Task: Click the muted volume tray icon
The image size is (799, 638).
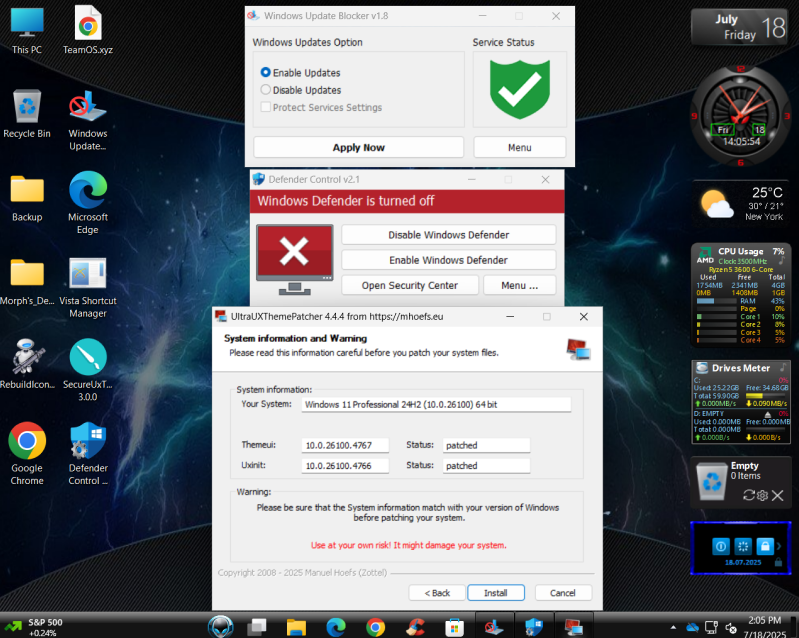Action: coord(731,627)
